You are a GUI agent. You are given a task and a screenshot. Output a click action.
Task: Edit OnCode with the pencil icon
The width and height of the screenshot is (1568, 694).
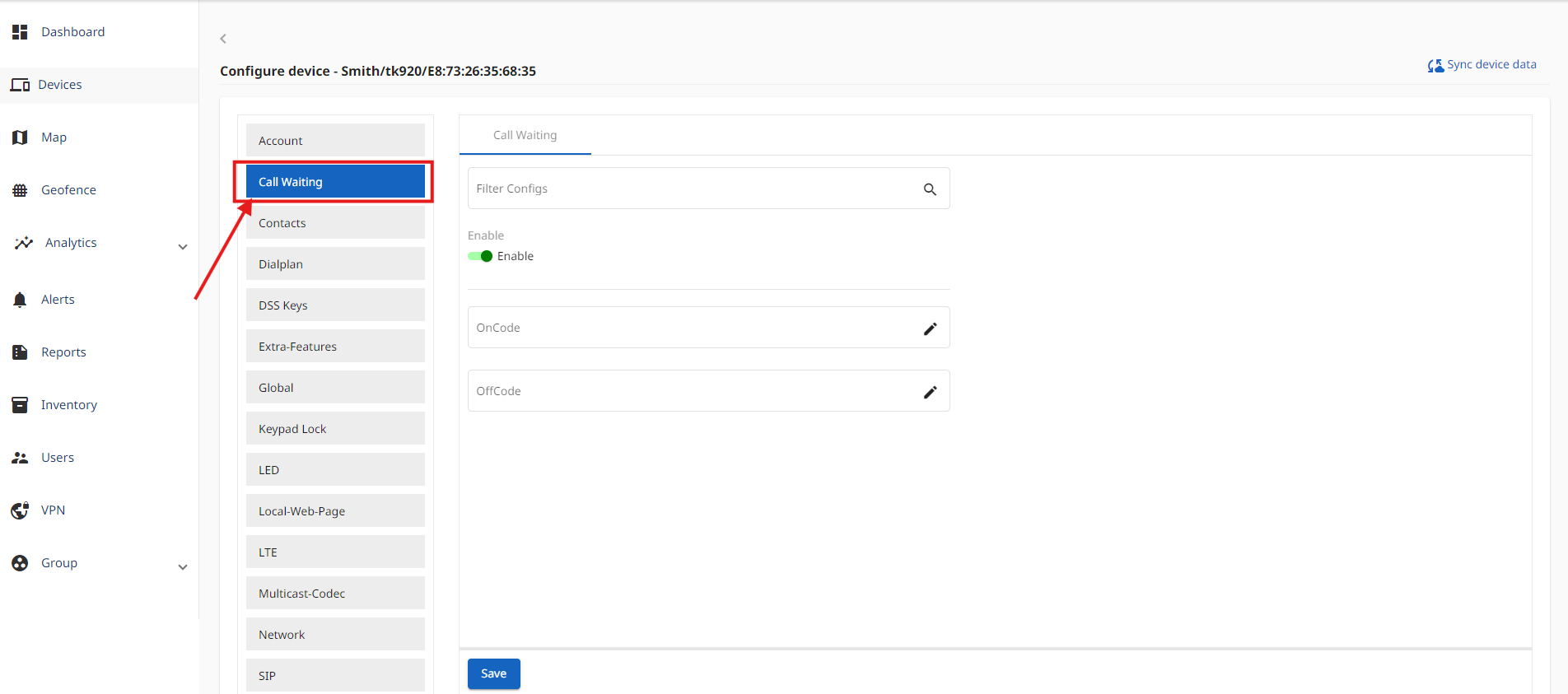930,328
